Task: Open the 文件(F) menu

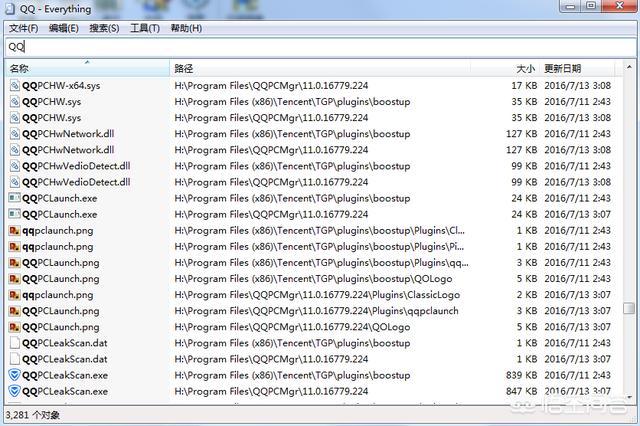Action: [x=24, y=28]
